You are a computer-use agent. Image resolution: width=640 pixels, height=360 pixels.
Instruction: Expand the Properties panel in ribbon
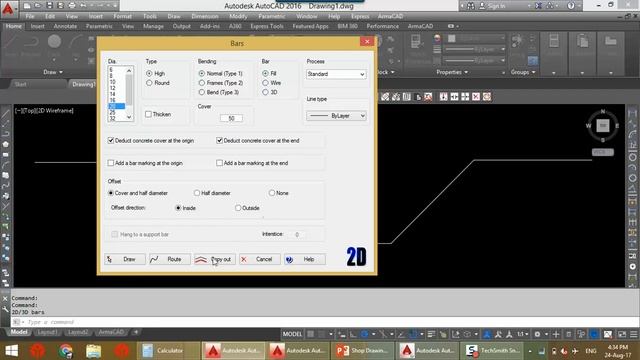[452, 72]
